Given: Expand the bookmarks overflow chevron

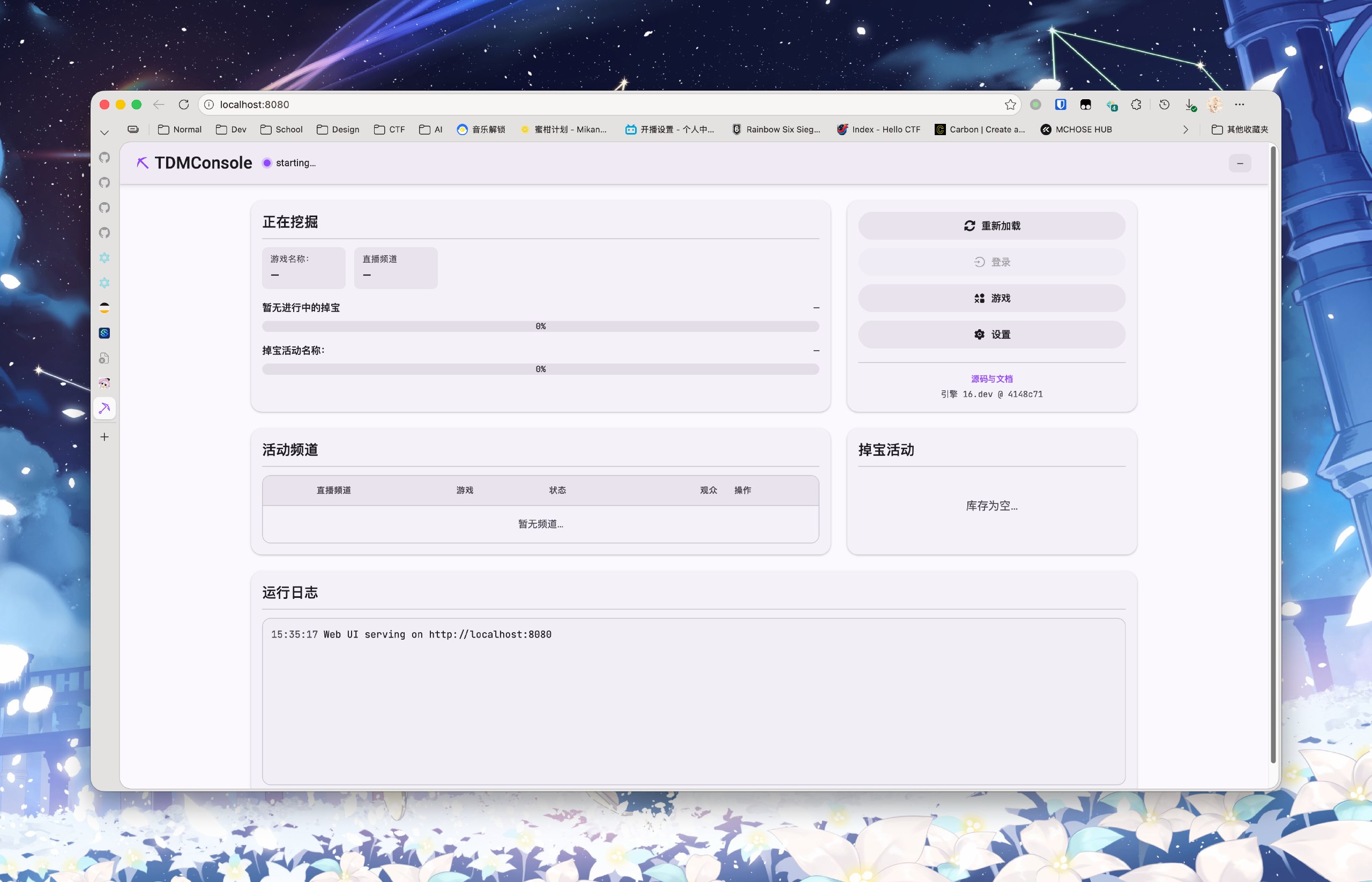Looking at the screenshot, I should click(x=1185, y=129).
